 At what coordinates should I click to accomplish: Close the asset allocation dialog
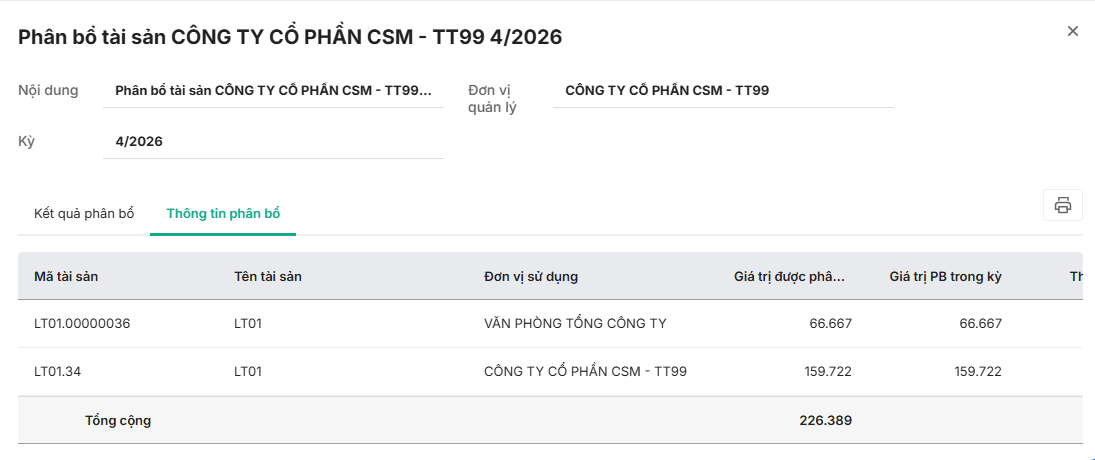click(x=1073, y=31)
